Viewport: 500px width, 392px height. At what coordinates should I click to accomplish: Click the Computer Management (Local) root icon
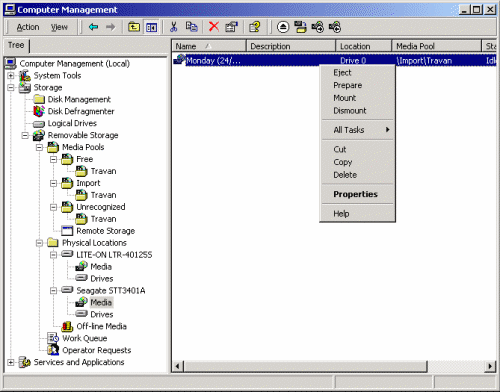[x=10, y=63]
